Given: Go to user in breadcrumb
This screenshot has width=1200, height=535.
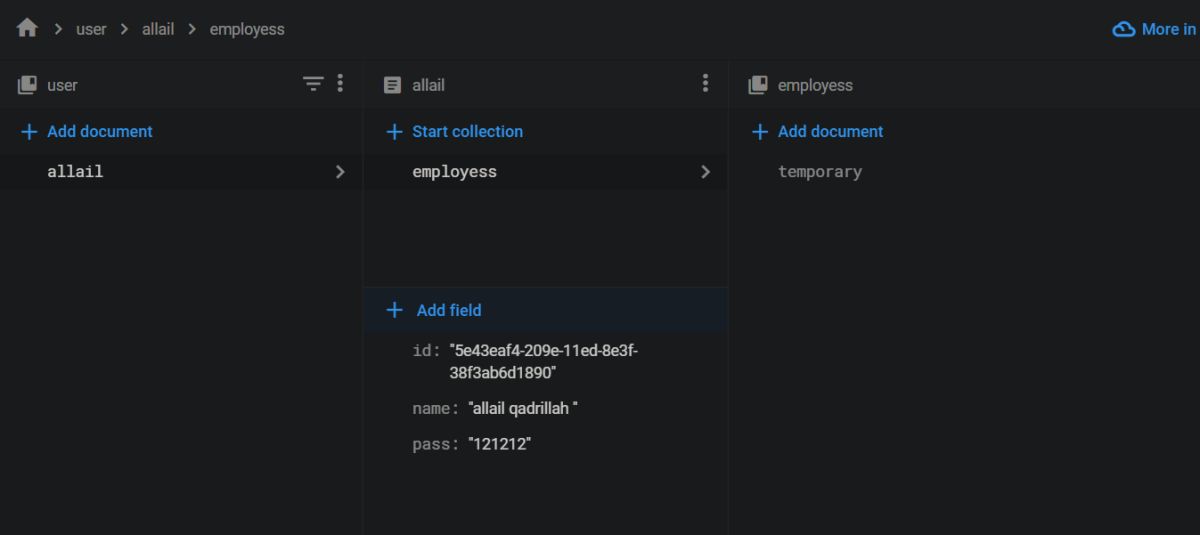Looking at the screenshot, I should coord(91,29).
